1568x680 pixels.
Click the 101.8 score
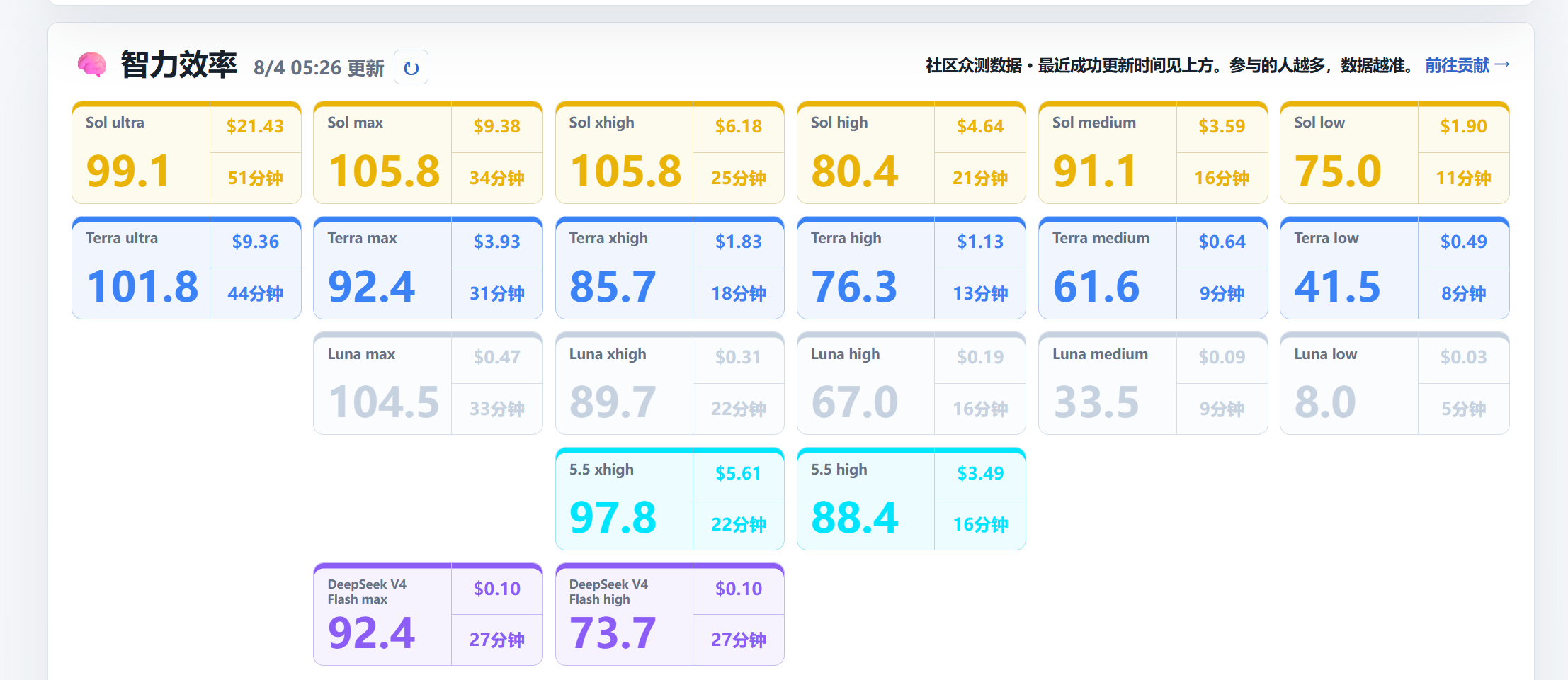click(142, 287)
